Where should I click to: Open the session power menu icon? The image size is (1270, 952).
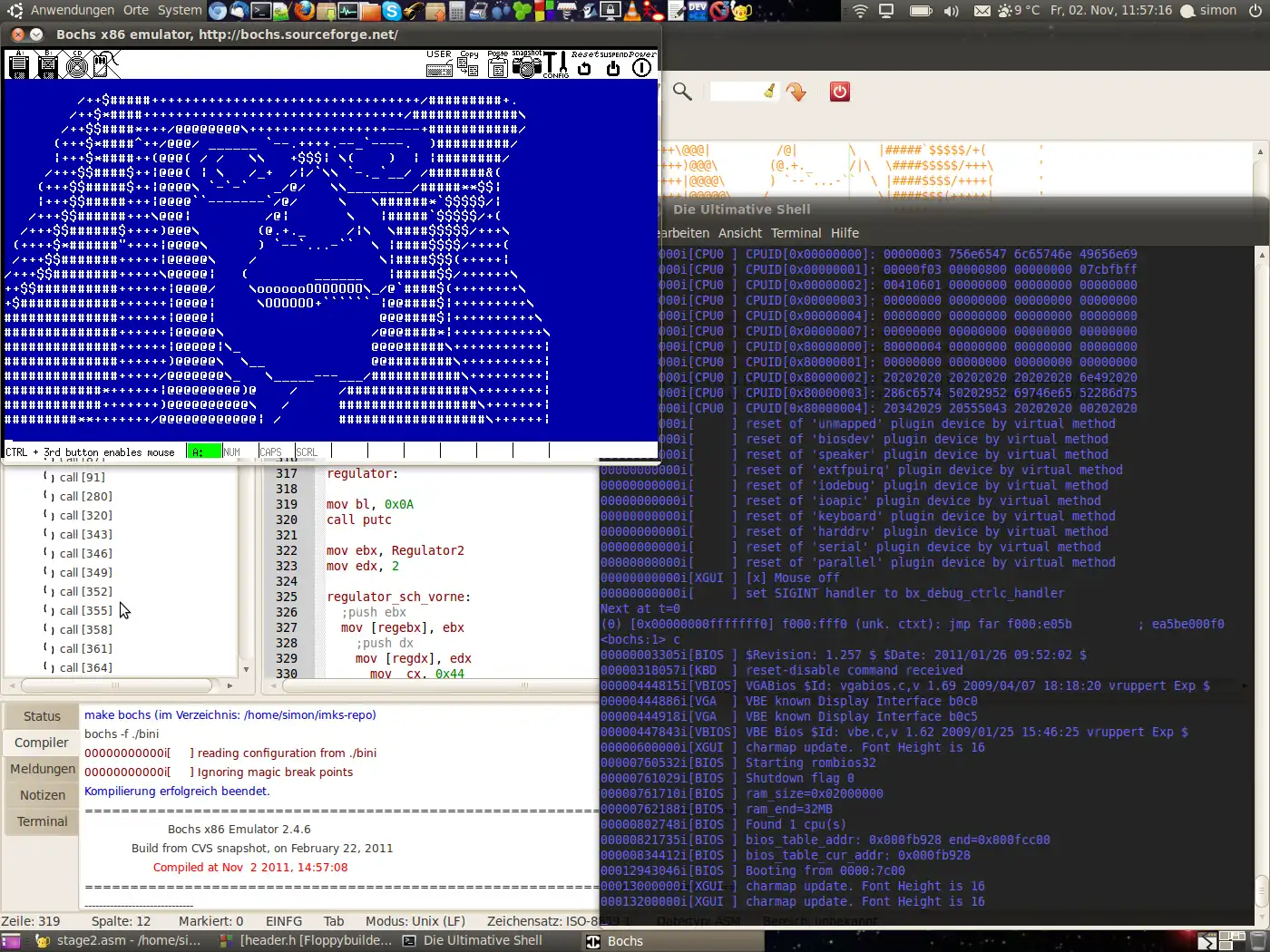point(1255,11)
